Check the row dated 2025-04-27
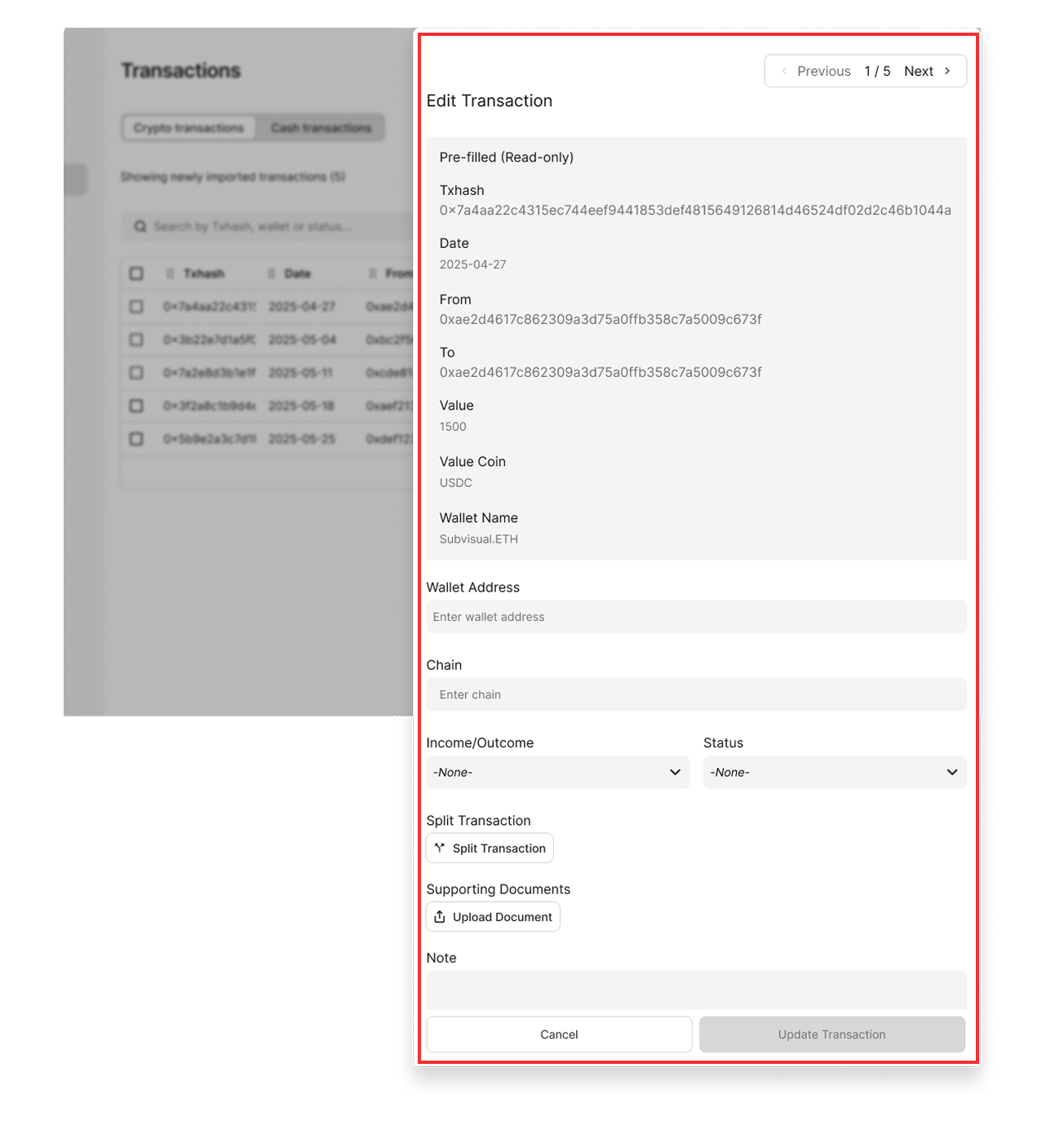This screenshot has height=1121, width=1064. point(136,307)
